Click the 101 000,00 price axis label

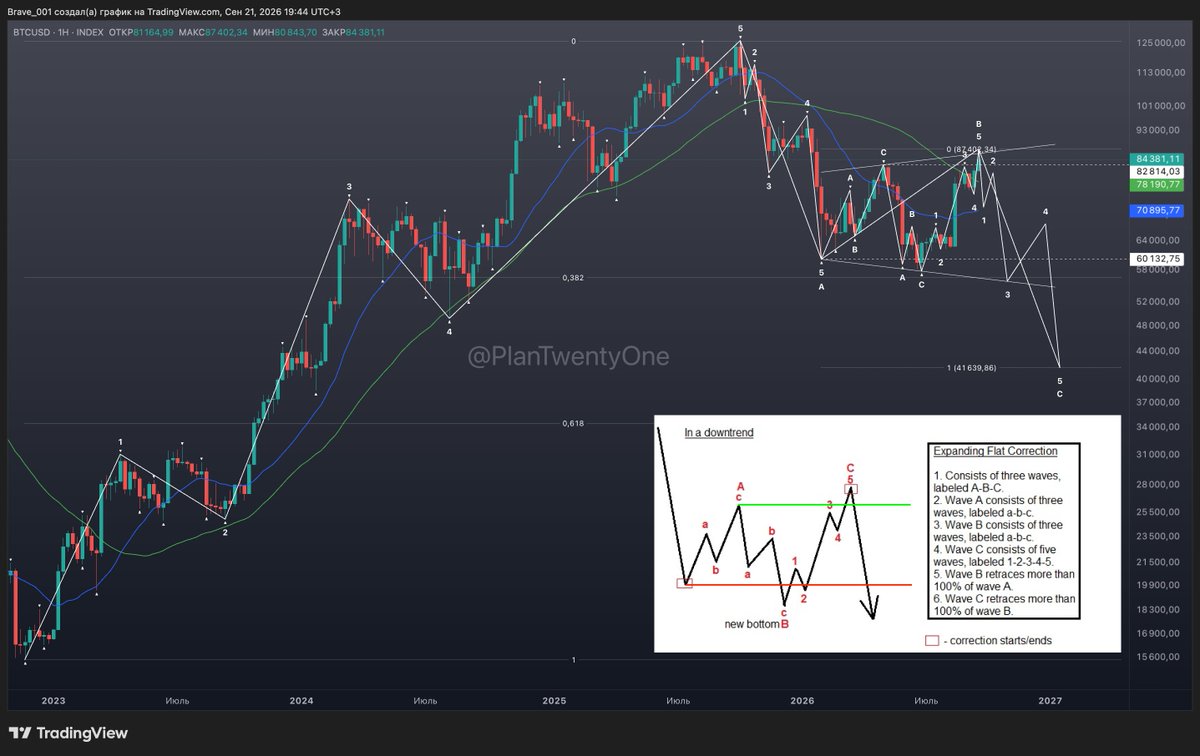(1160, 105)
